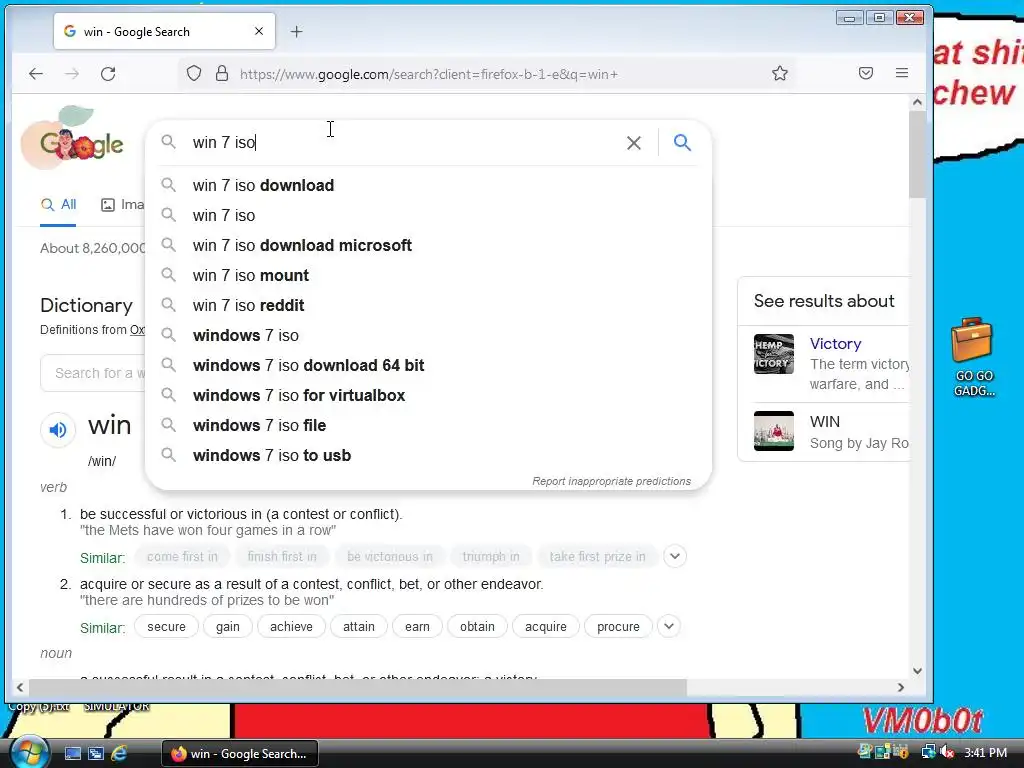
Task: Expand more similar words for first definition
Action: 675,556
